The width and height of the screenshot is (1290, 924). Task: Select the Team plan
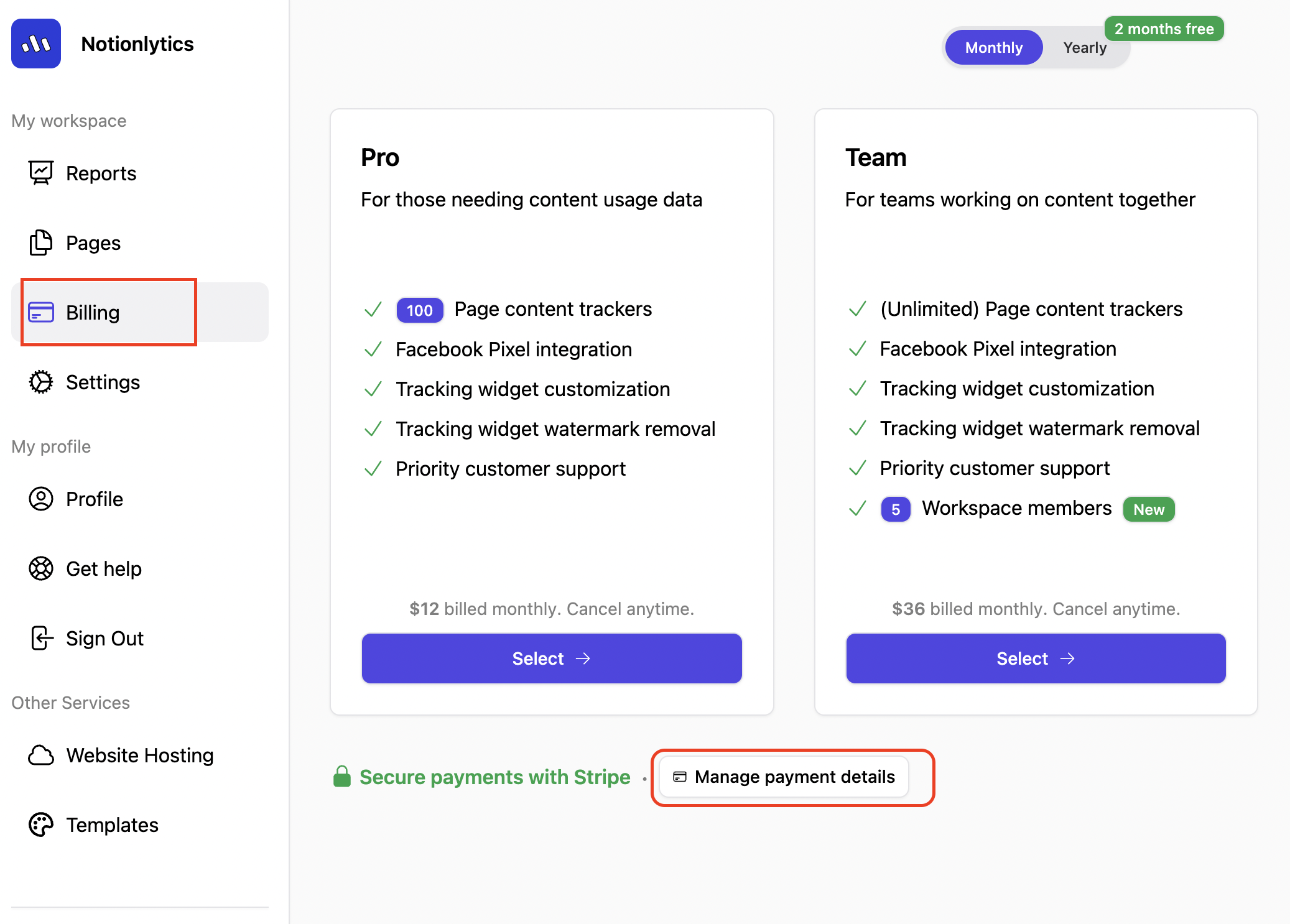1036,658
